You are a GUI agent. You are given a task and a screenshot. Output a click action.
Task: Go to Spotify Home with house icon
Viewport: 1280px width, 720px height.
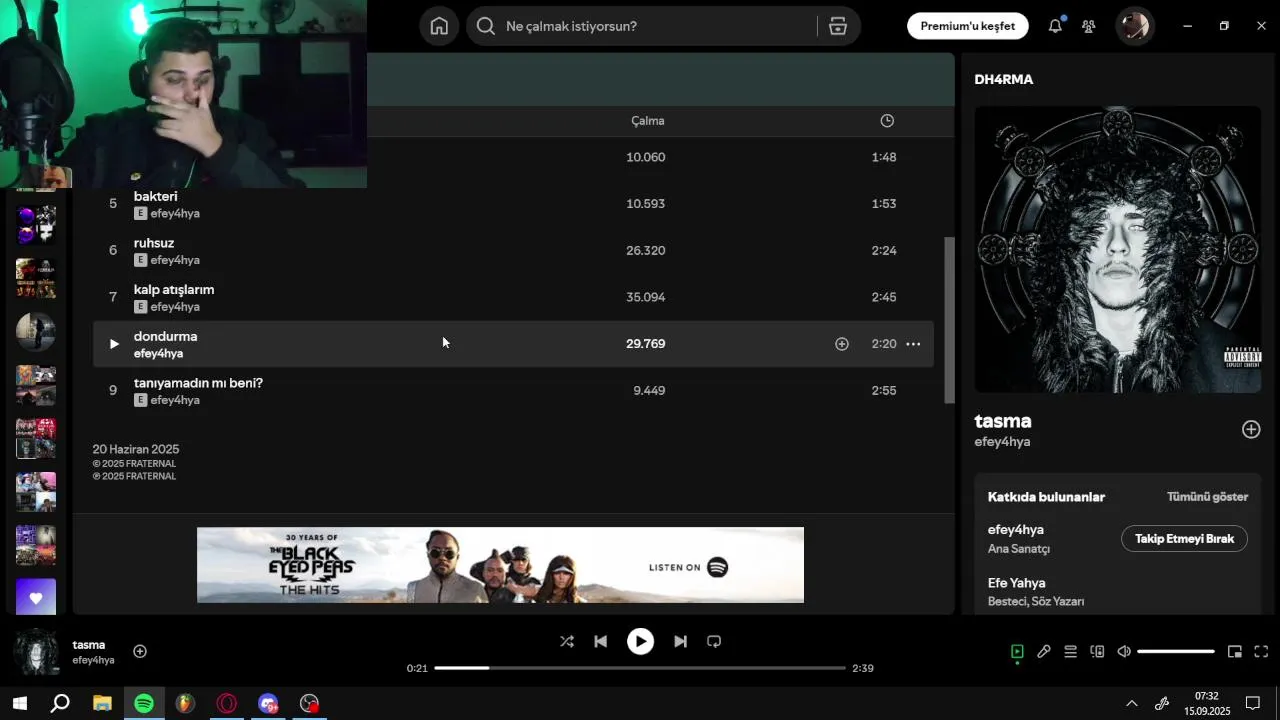pos(439,26)
